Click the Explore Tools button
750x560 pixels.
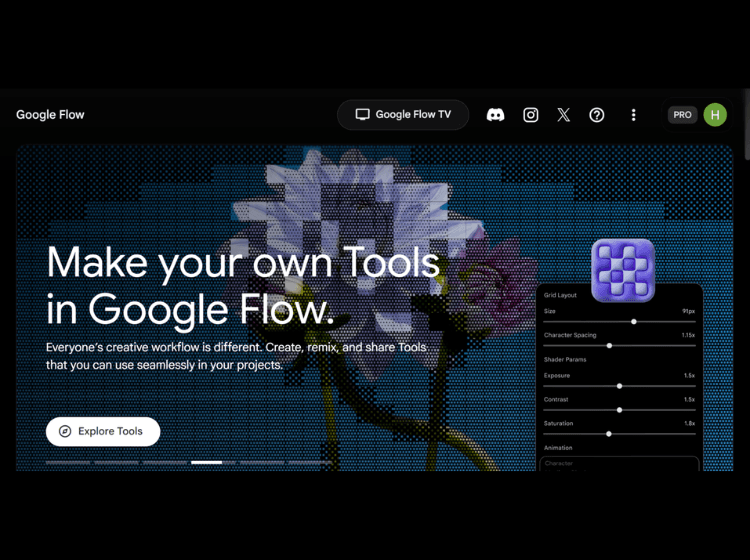[x=103, y=431]
